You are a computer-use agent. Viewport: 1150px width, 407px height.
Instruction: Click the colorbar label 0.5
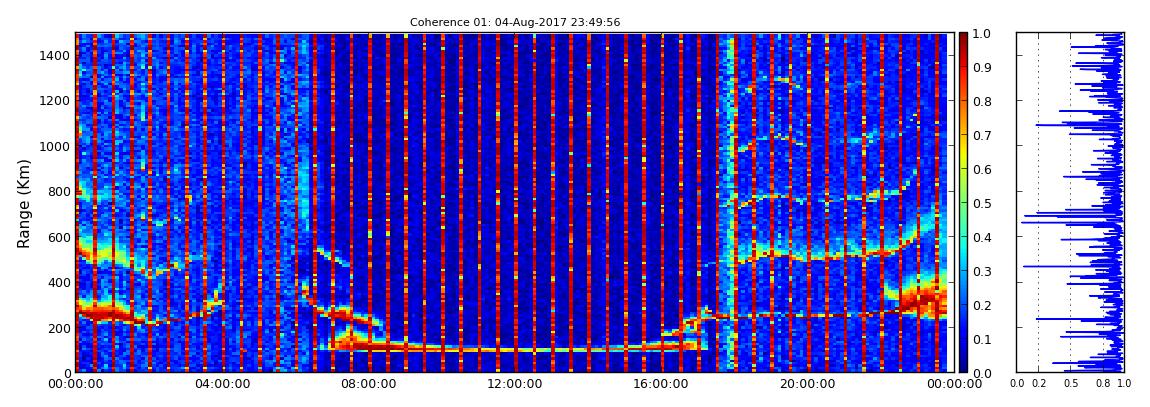[x=981, y=203]
